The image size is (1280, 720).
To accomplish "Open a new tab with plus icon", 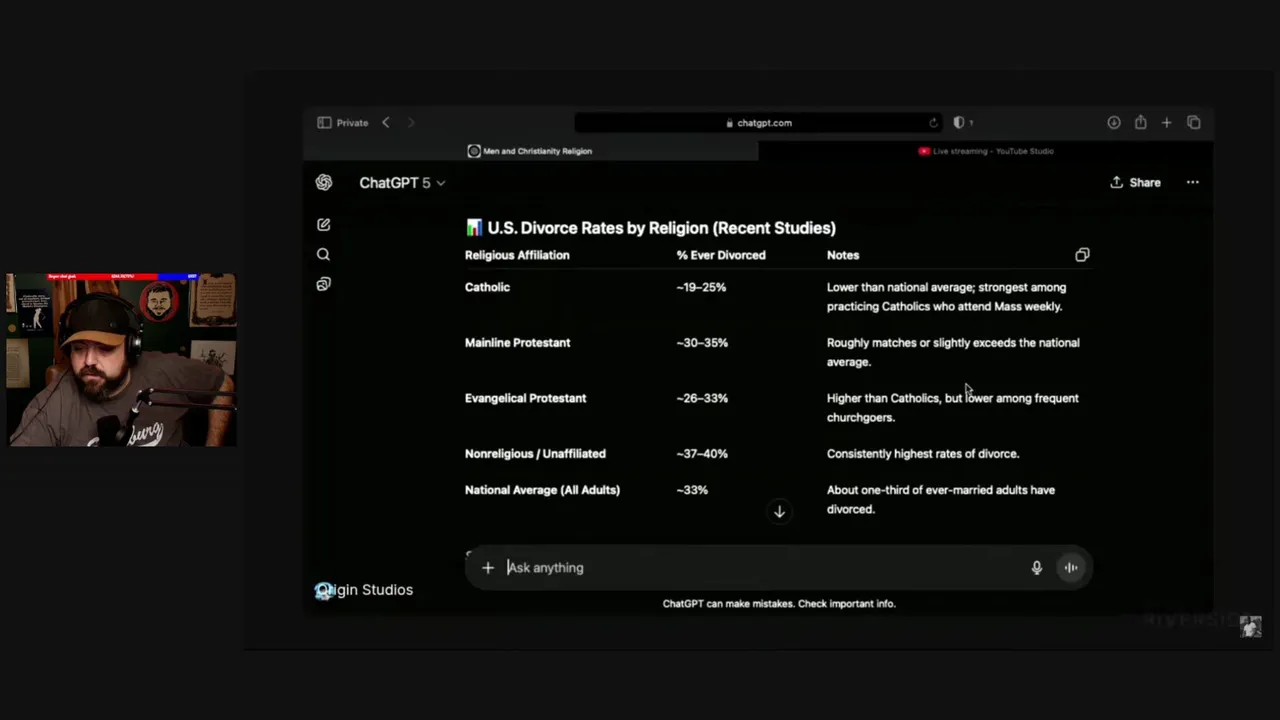I will coord(1166,123).
